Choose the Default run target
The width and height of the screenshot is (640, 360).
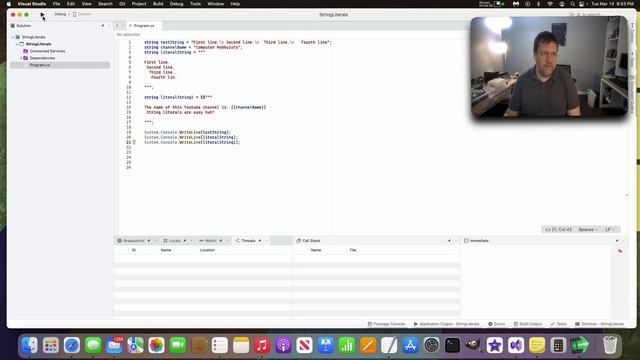click(82, 14)
